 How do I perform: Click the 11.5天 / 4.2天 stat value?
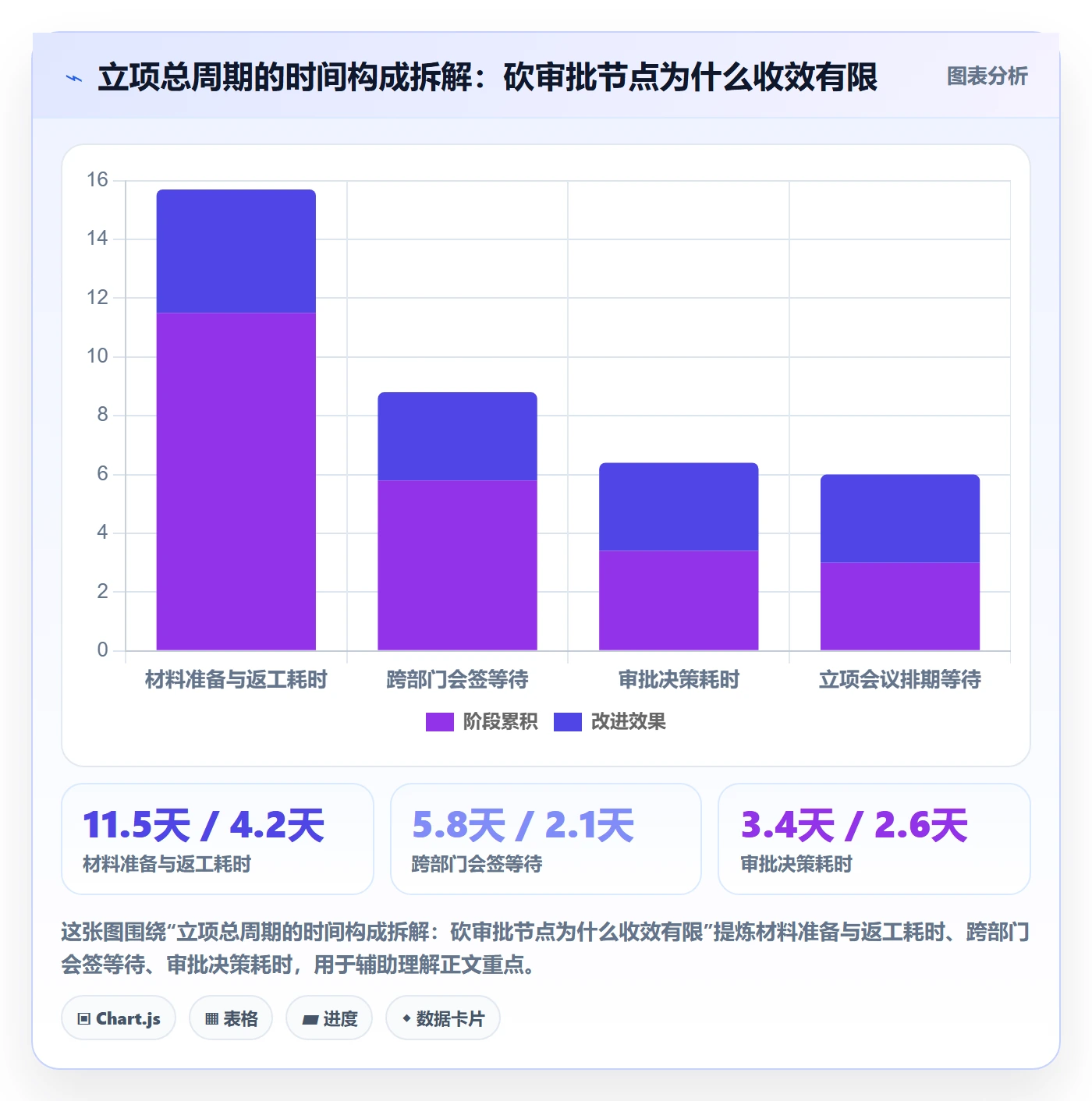[204, 825]
